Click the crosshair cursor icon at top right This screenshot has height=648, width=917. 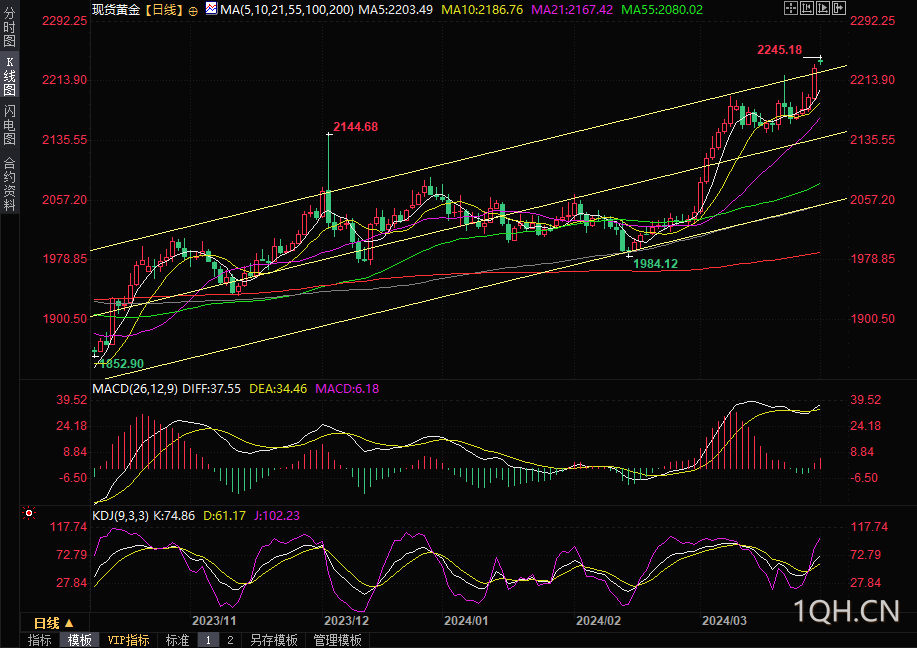point(791,8)
